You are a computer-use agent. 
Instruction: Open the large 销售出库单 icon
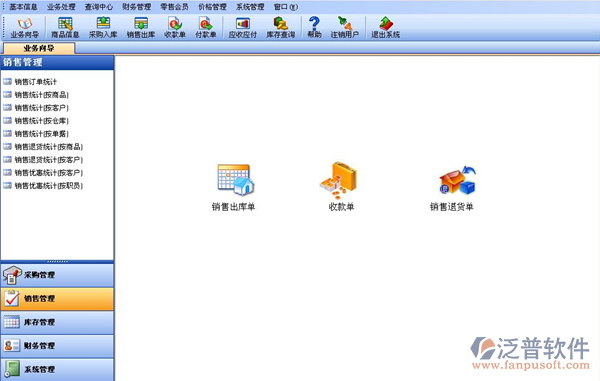tap(233, 187)
